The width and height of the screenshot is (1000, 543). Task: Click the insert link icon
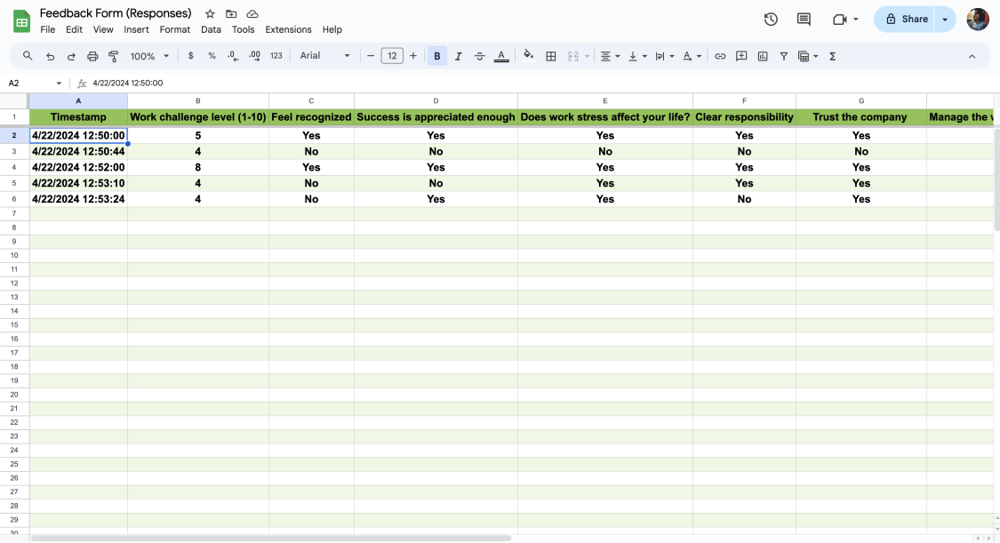(x=720, y=57)
